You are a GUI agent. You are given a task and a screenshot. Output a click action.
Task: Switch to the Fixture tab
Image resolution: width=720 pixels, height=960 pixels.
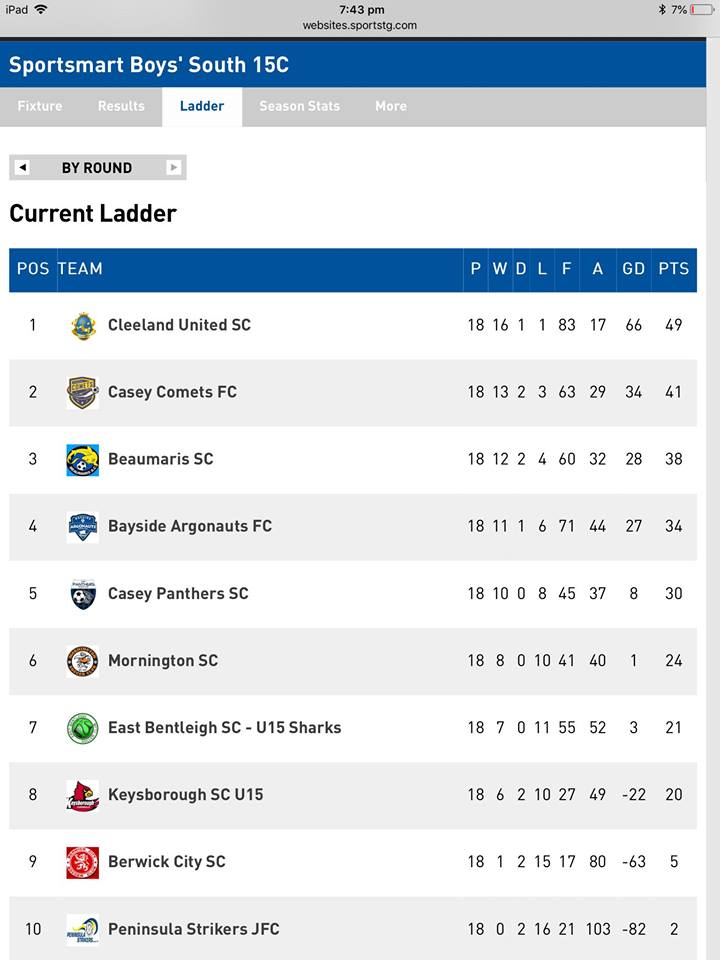pos(40,106)
